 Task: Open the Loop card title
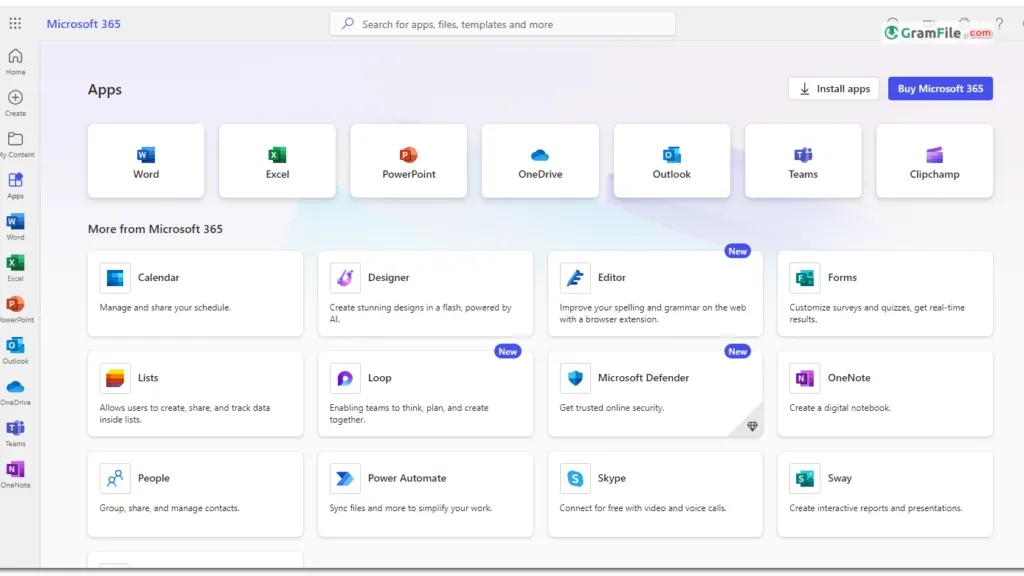379,378
